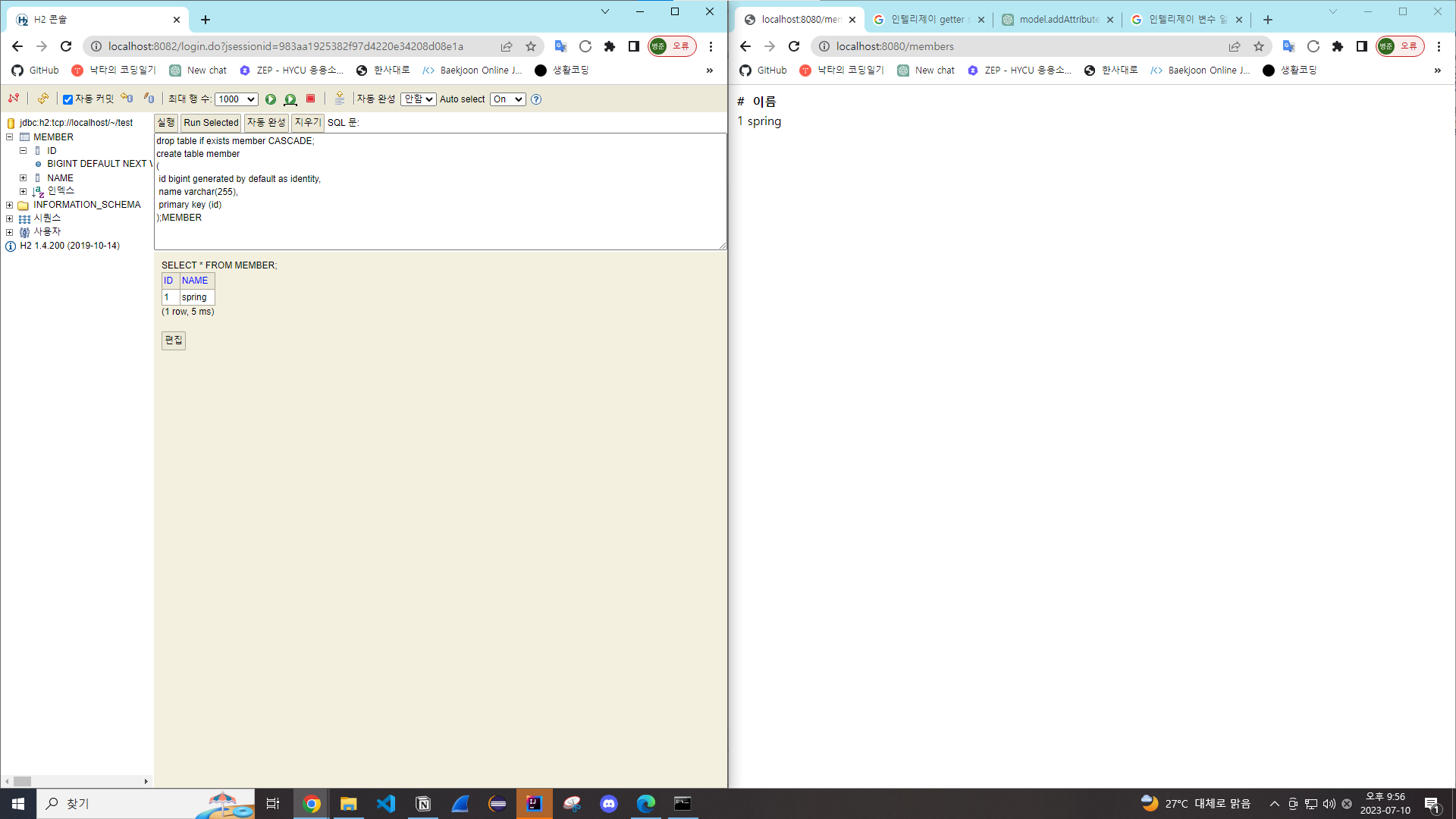Open the Auto select On dropdown
Screen dimensions: 1456x819
[507, 99]
